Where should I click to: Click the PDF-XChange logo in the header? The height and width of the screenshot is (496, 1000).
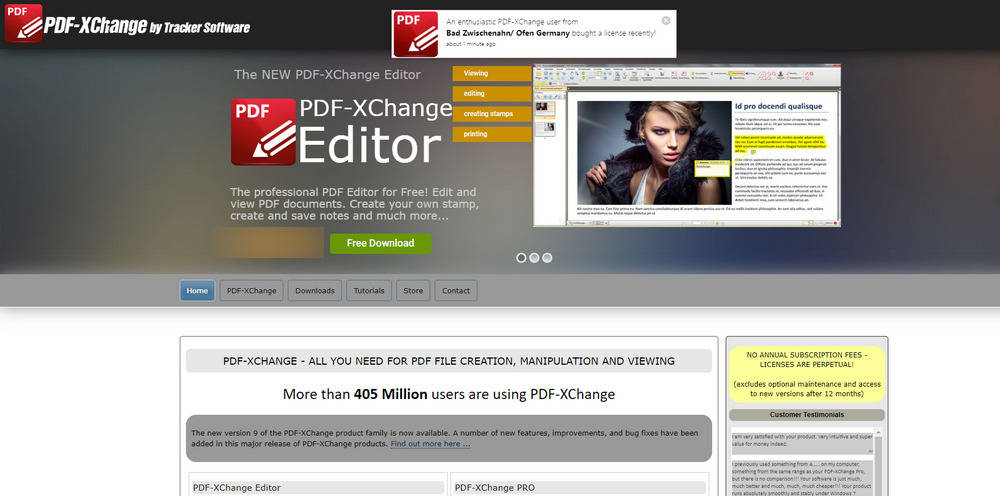(128, 24)
